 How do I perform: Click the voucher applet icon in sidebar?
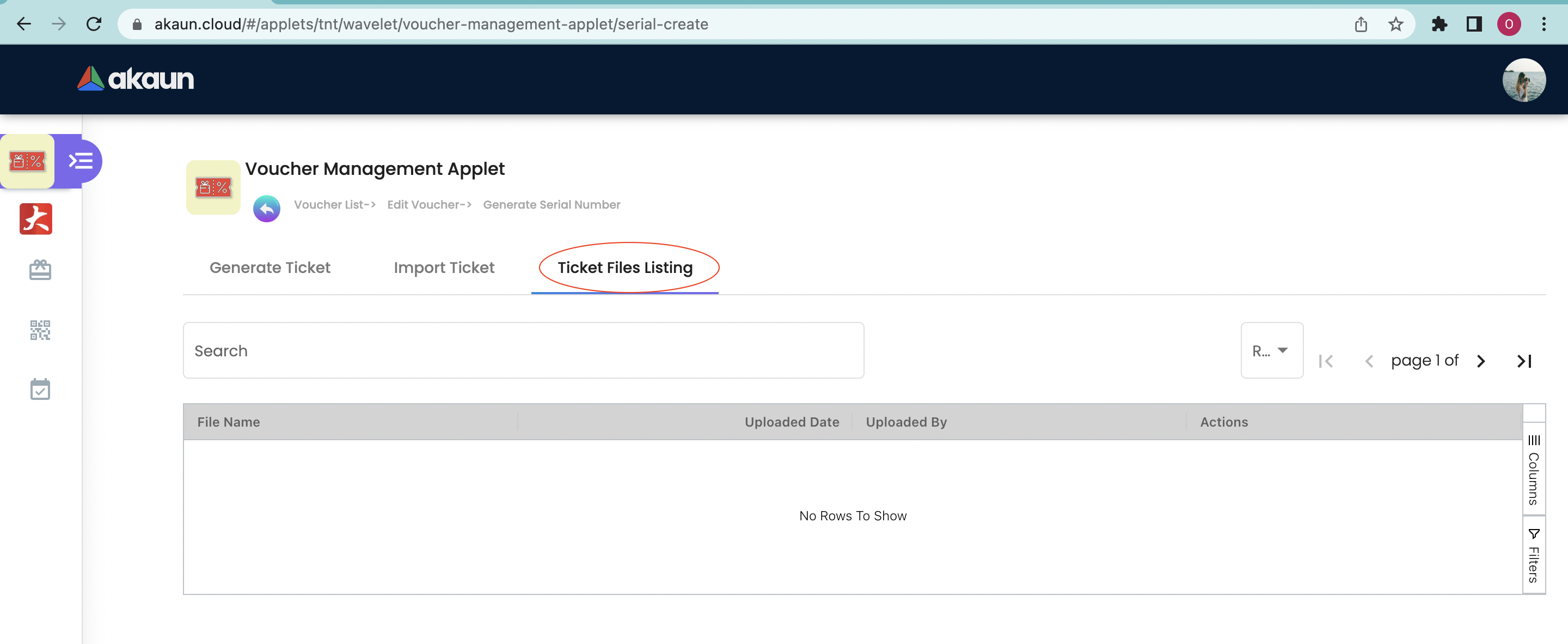pos(27,161)
